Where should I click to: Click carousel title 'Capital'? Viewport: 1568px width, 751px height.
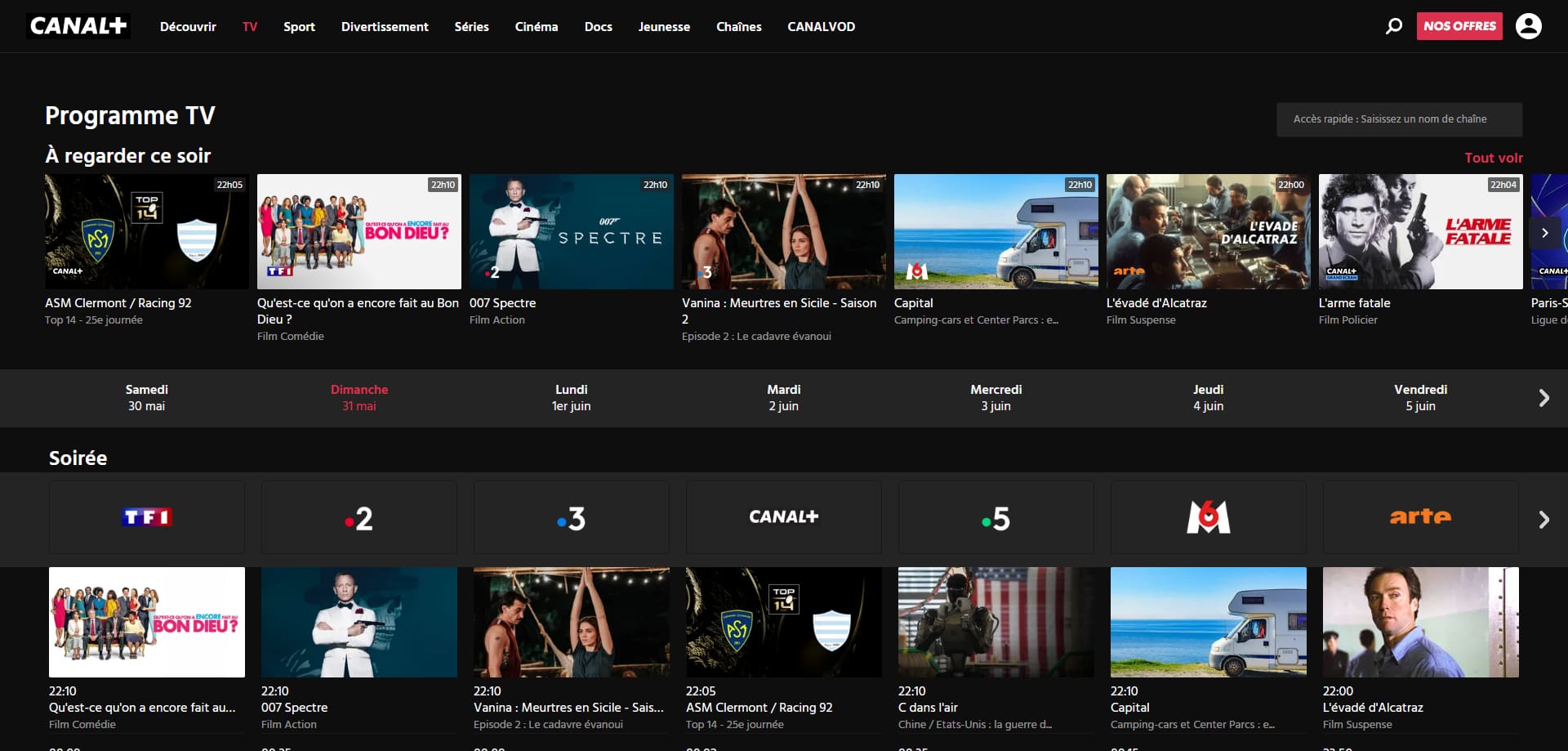[913, 303]
